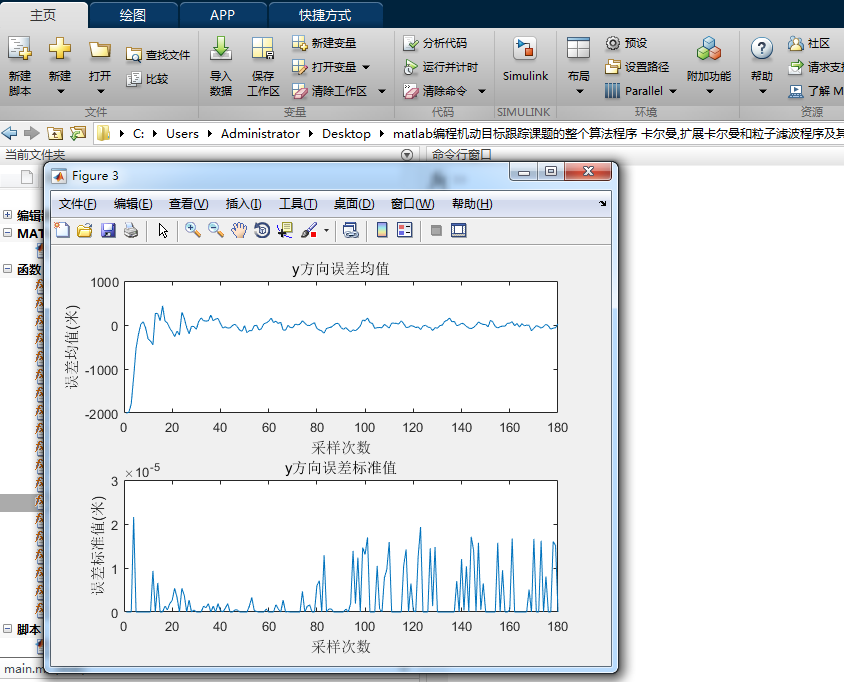The height and width of the screenshot is (682, 844).
Task: Click Analyze Code (分析代码)
Action: tap(435, 43)
